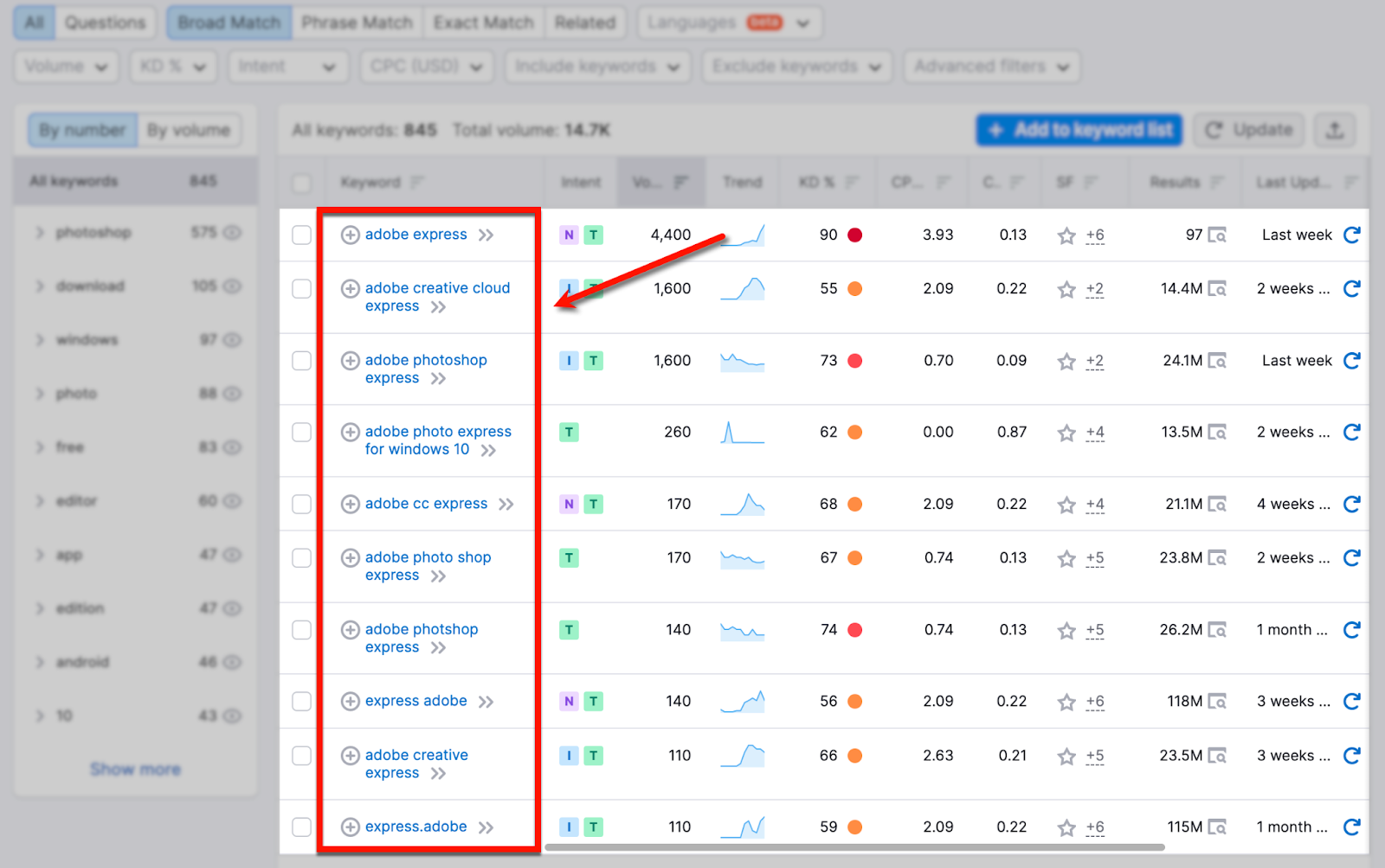Check the 'express adobe' row checkbox
Image resolution: width=1385 pixels, height=868 pixels.
click(x=301, y=701)
